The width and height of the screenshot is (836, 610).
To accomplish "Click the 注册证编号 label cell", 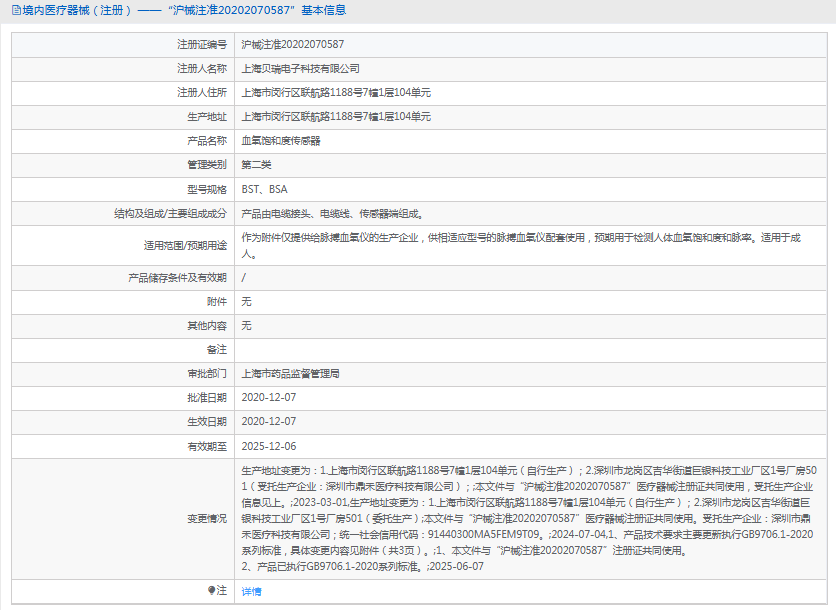I will [x=123, y=45].
